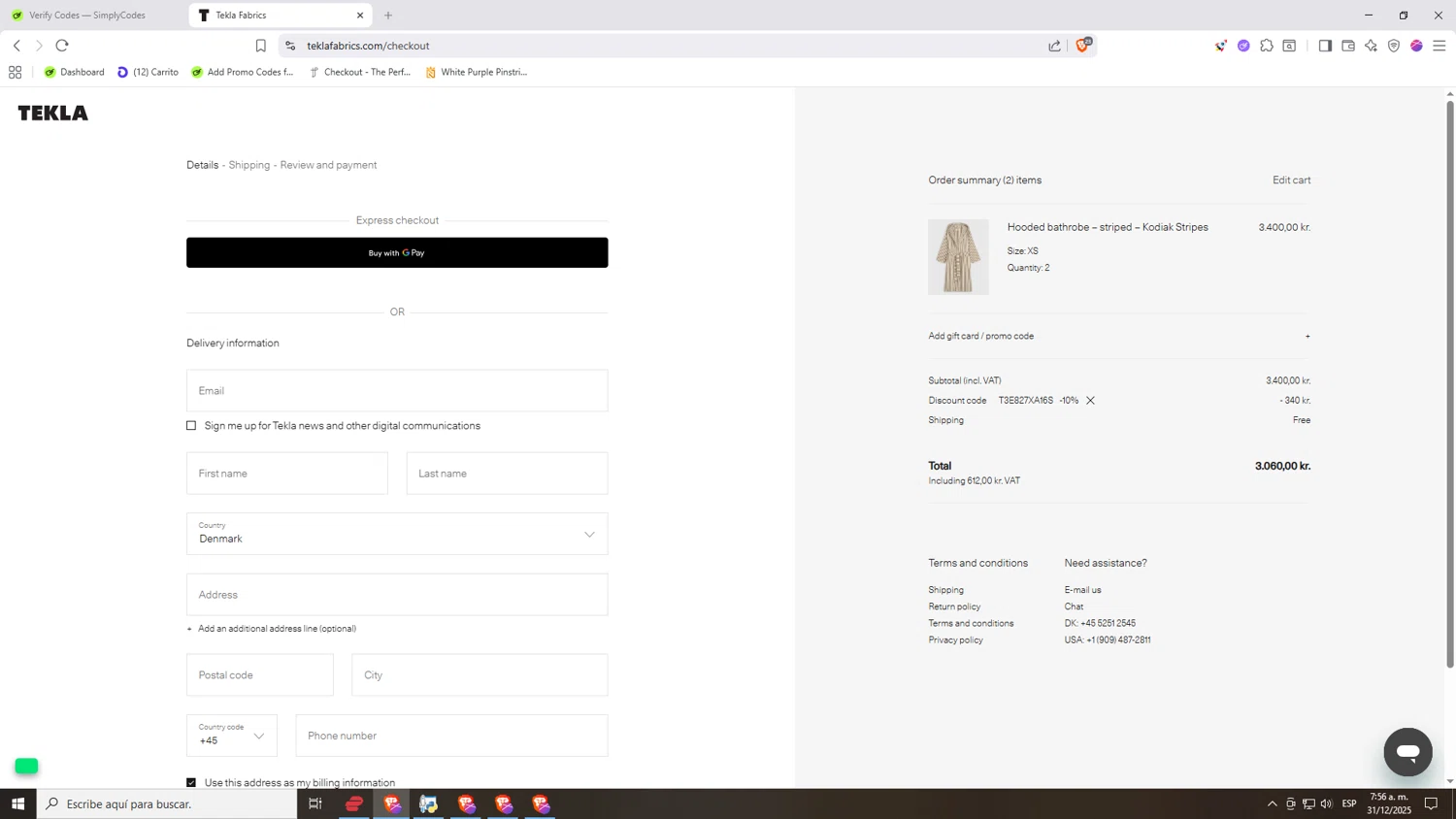This screenshot has width=1456, height=819.
Task: Open Task View on the taskbar
Action: click(x=315, y=803)
